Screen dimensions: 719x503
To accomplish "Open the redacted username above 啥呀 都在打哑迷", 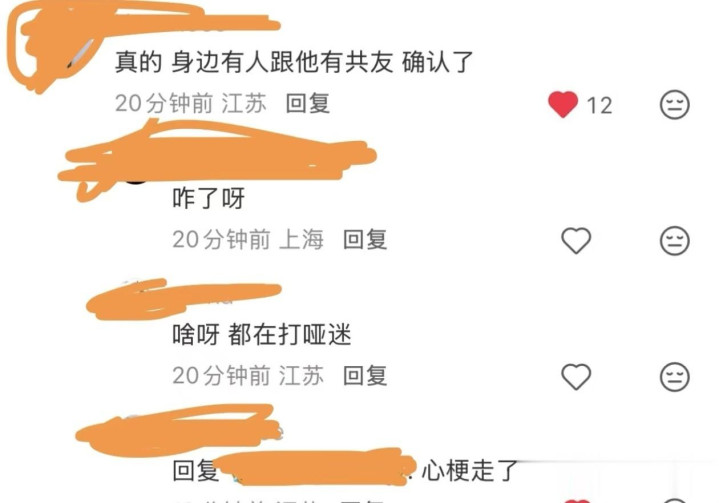I will (x=183, y=298).
